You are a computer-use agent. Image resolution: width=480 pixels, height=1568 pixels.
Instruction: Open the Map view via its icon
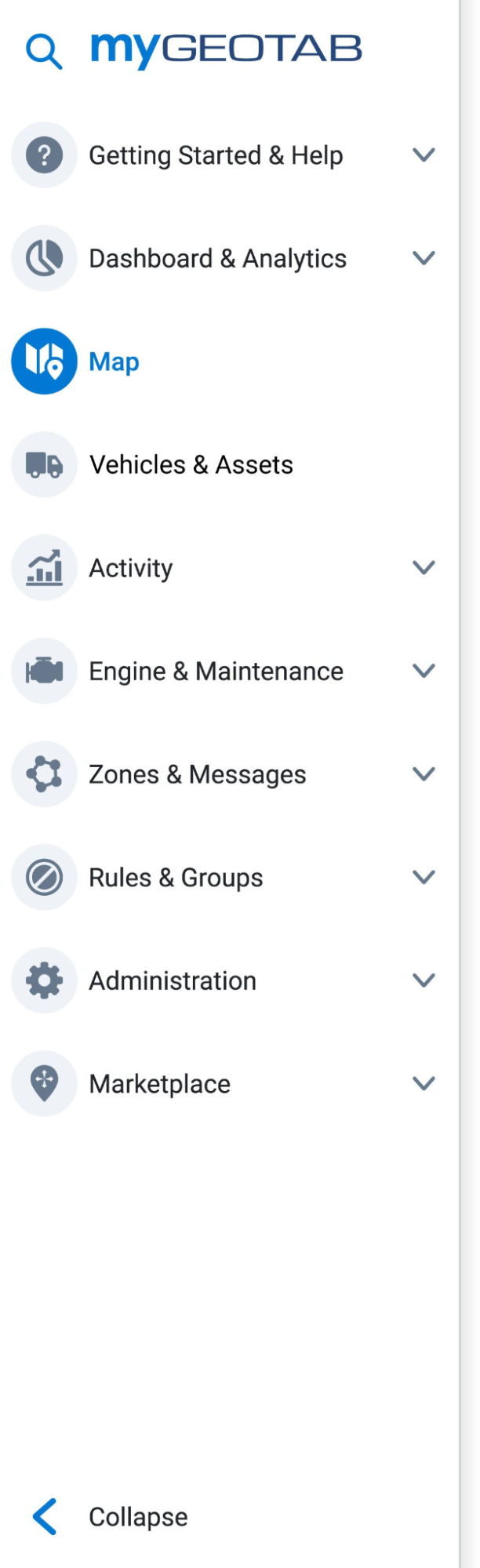pos(44,362)
